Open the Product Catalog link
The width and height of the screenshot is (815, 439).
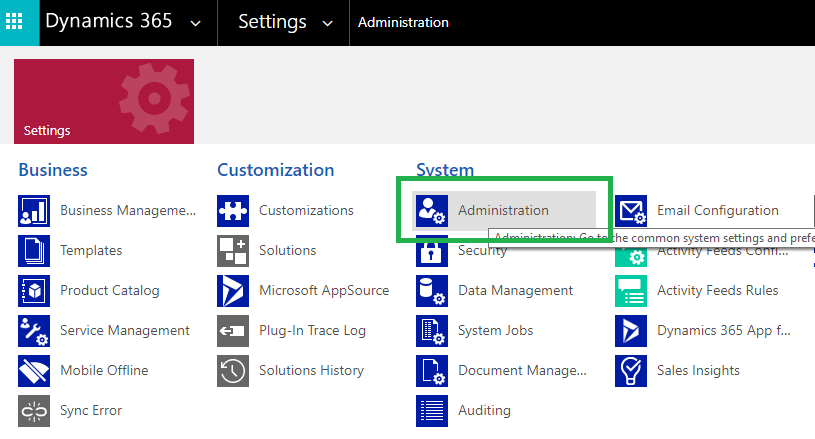[110, 290]
